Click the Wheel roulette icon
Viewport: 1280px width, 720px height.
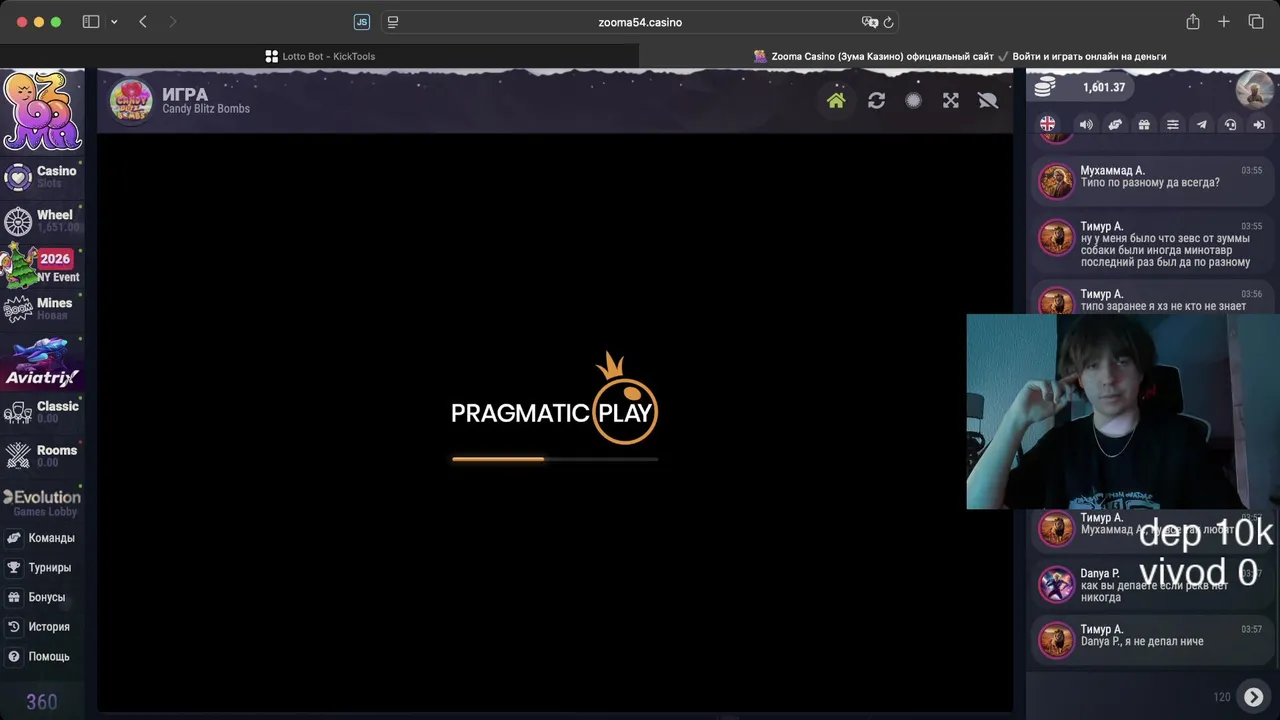coord(18,221)
